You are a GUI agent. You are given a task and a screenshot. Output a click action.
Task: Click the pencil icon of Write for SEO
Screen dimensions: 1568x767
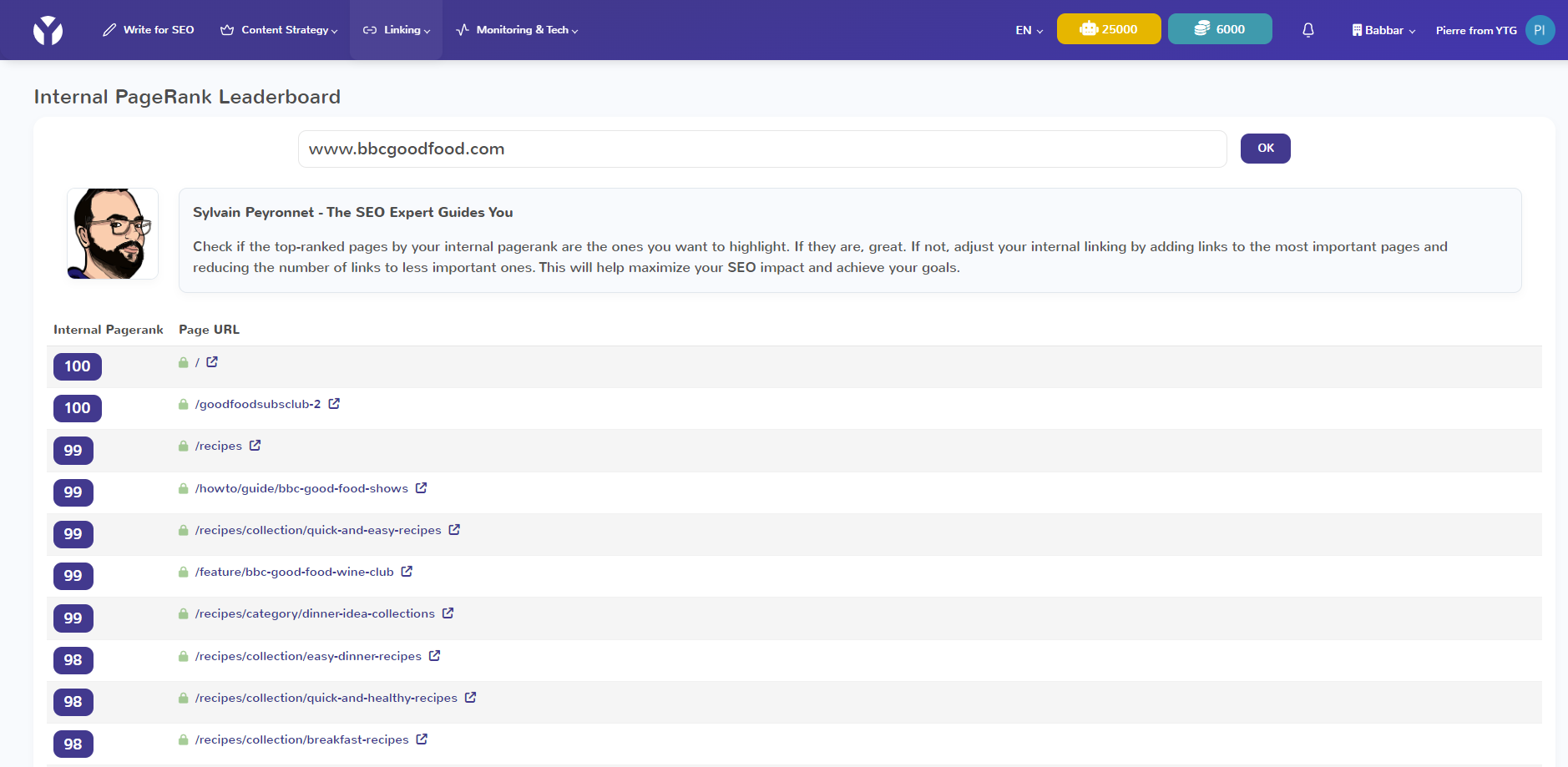click(109, 30)
